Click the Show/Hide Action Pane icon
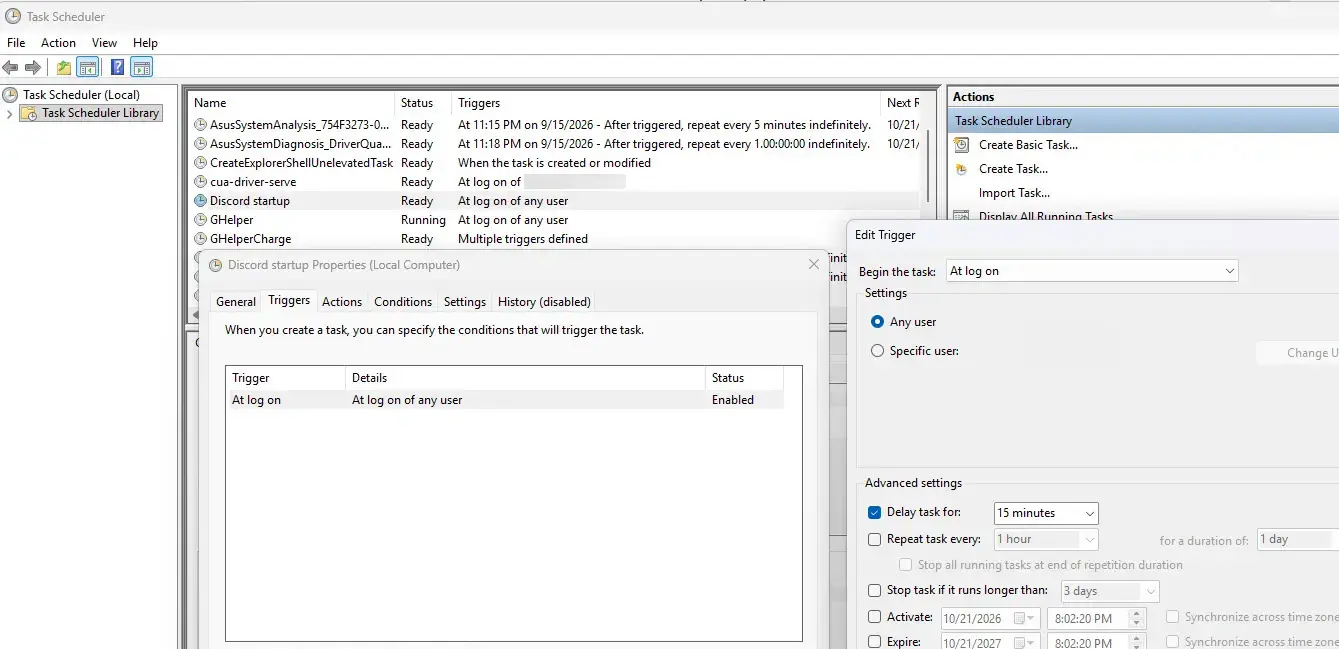Image resolution: width=1339 pixels, height=649 pixels. coord(142,68)
